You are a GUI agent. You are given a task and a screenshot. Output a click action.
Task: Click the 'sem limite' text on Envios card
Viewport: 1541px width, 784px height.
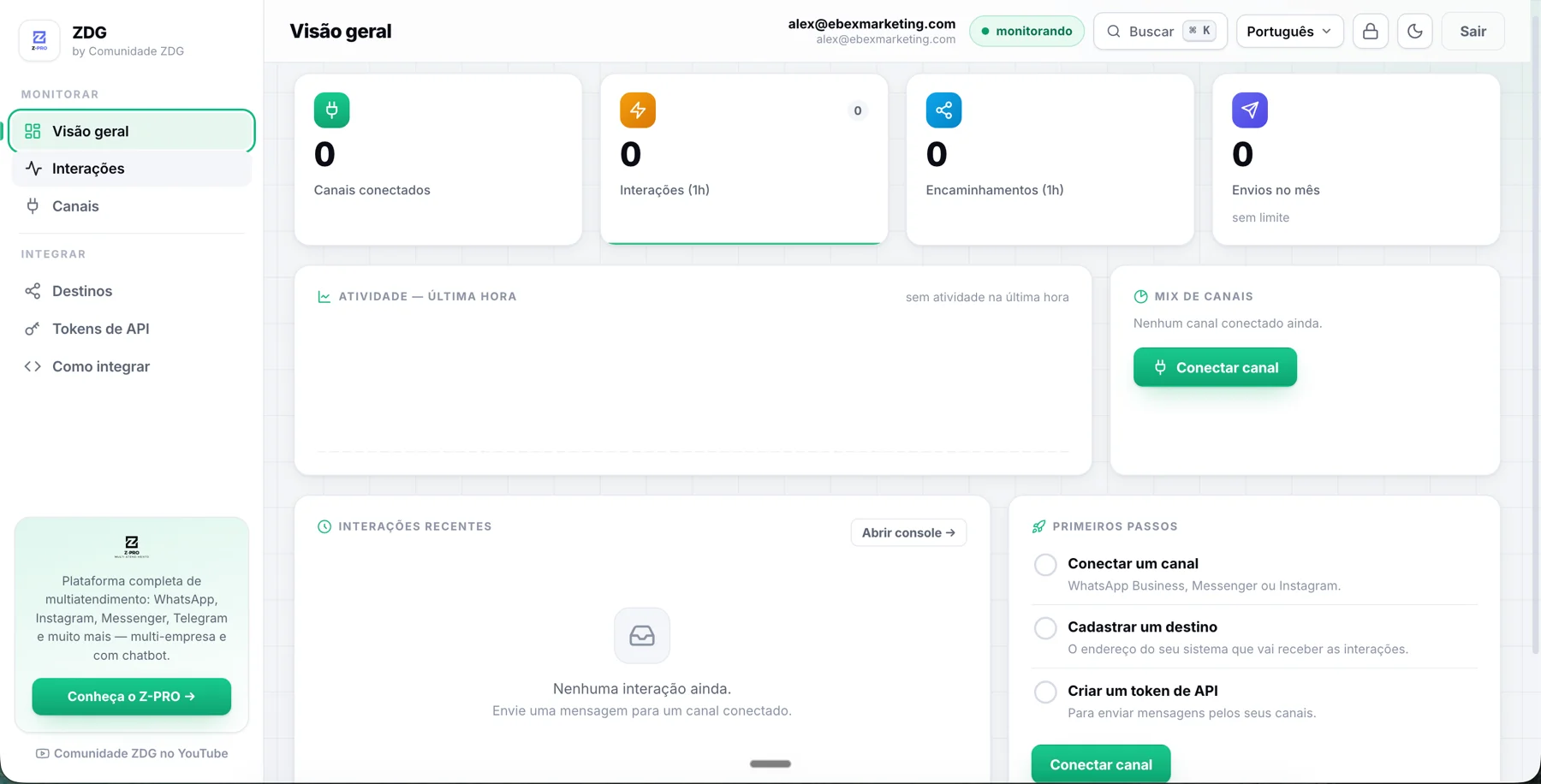coord(1260,217)
